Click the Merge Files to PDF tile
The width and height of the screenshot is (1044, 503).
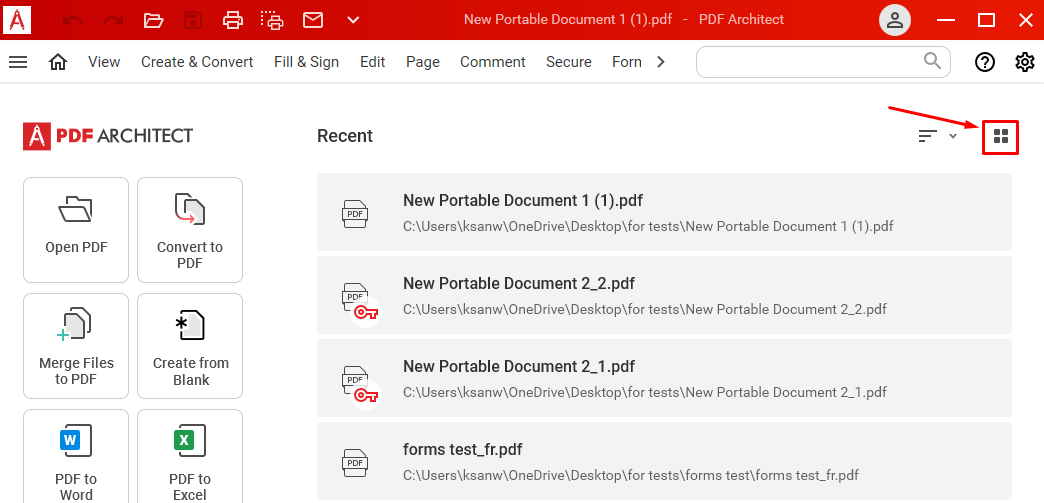(x=76, y=346)
